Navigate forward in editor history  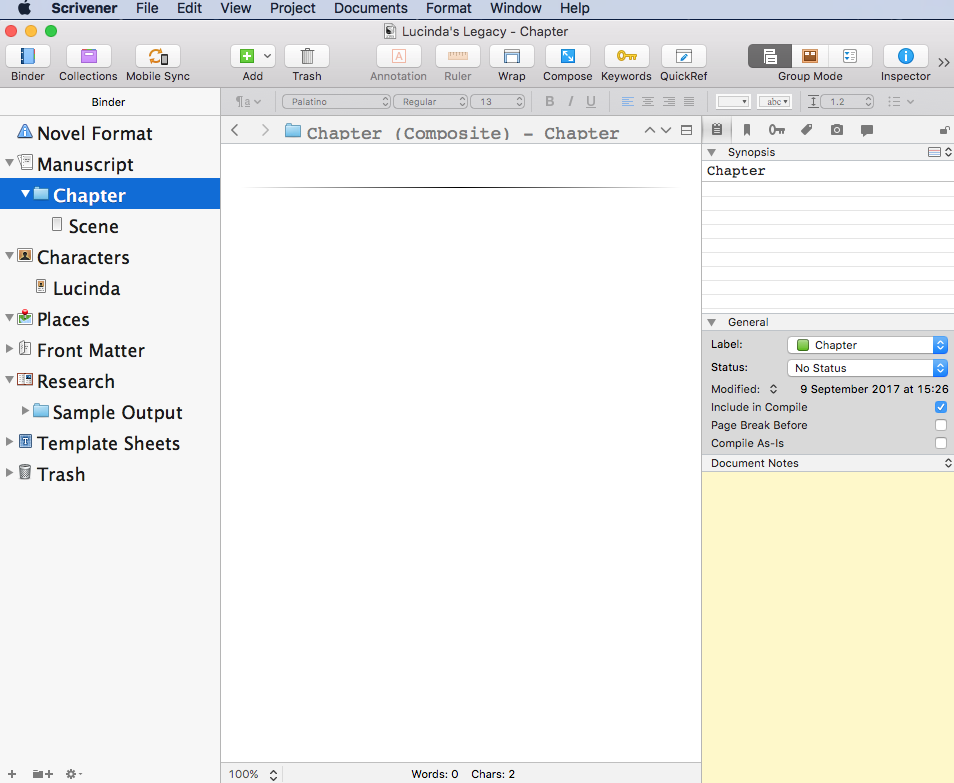(265, 130)
